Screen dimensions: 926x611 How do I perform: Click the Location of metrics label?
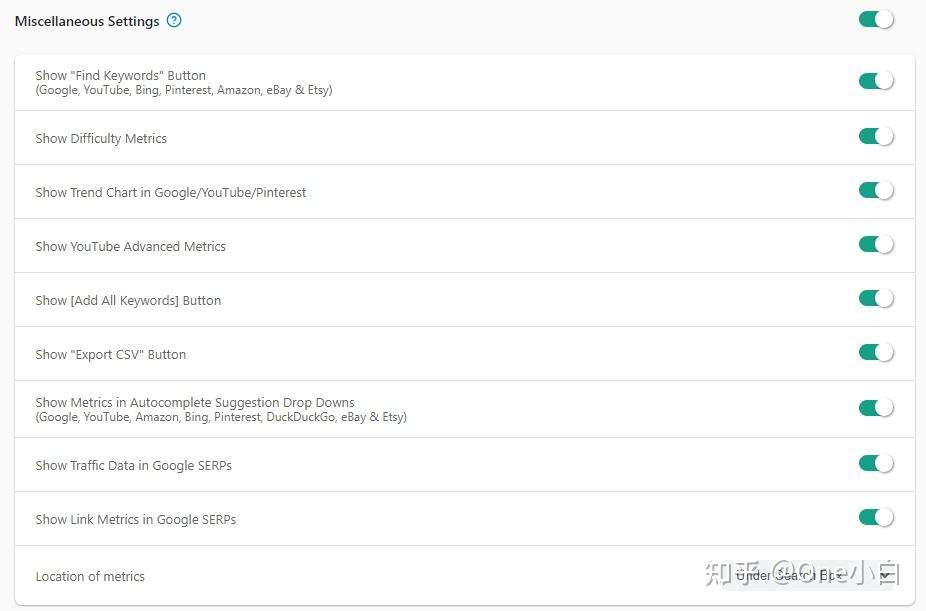click(x=90, y=577)
